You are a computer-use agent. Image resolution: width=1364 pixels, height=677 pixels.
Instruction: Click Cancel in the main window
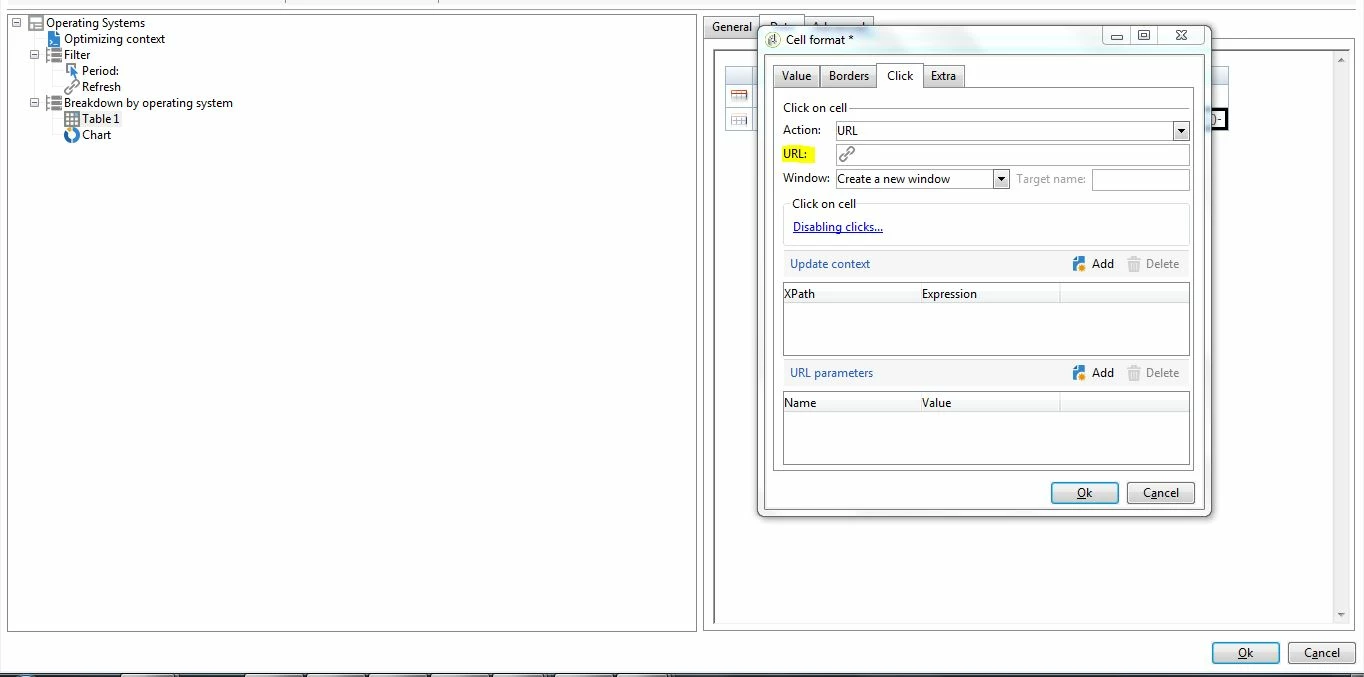[1322, 653]
